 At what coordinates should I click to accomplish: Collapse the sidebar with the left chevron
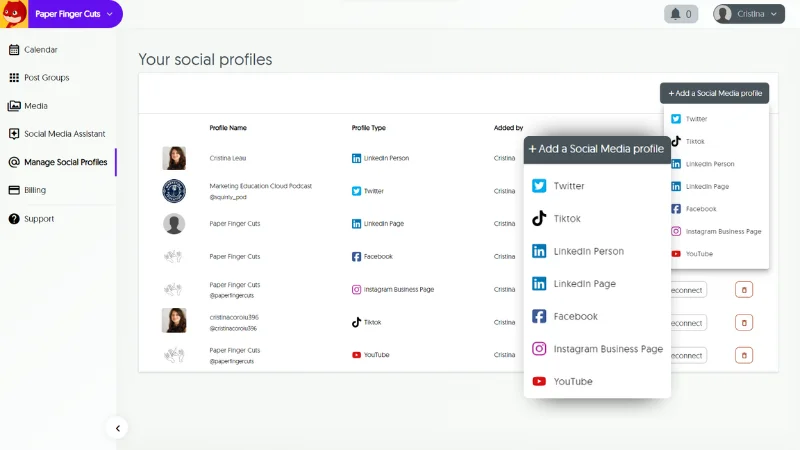[x=118, y=428]
